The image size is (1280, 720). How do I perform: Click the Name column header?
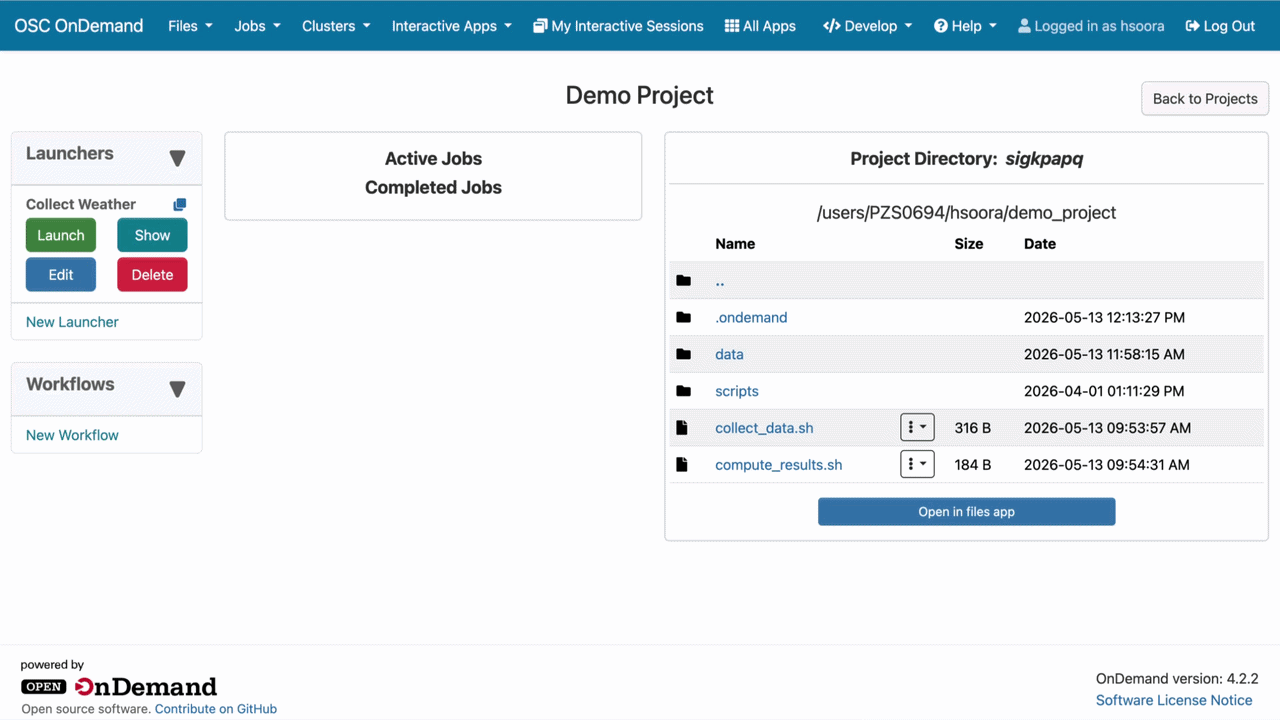735,244
